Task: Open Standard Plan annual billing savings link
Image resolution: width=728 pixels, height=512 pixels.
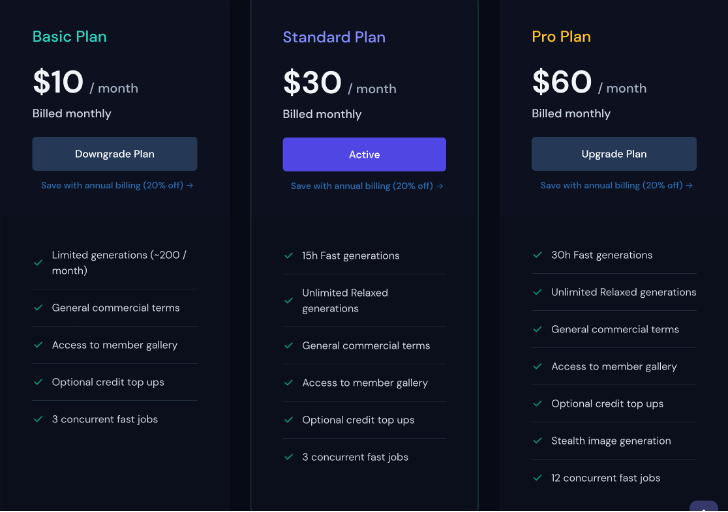Action: (367, 186)
